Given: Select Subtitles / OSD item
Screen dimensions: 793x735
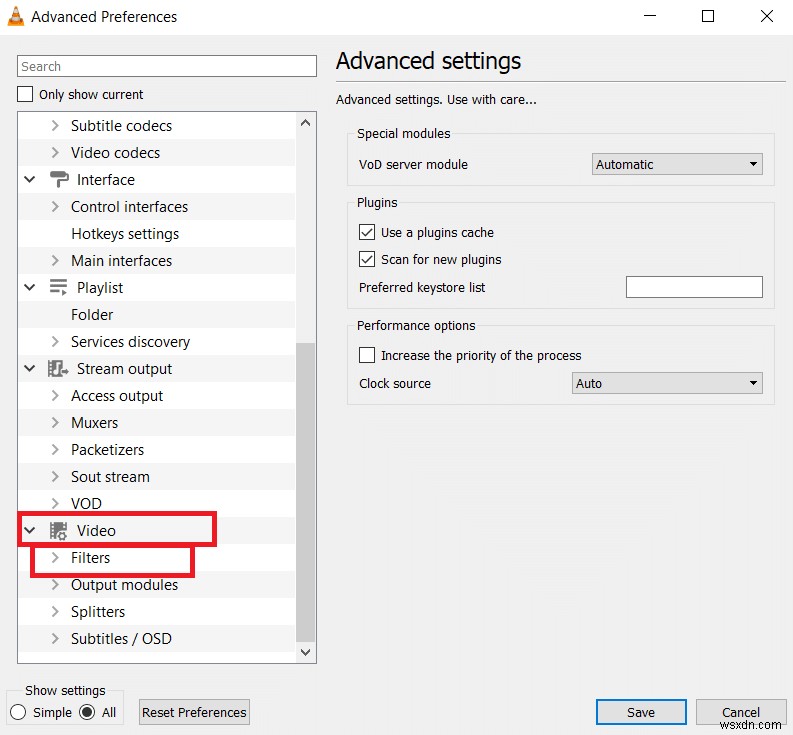Looking at the screenshot, I should pos(121,638).
